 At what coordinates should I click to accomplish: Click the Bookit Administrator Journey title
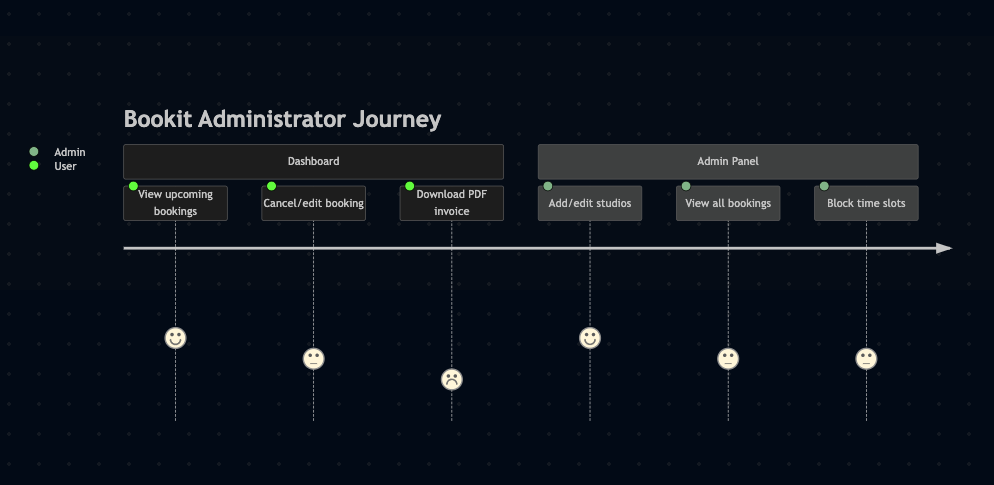pos(282,119)
